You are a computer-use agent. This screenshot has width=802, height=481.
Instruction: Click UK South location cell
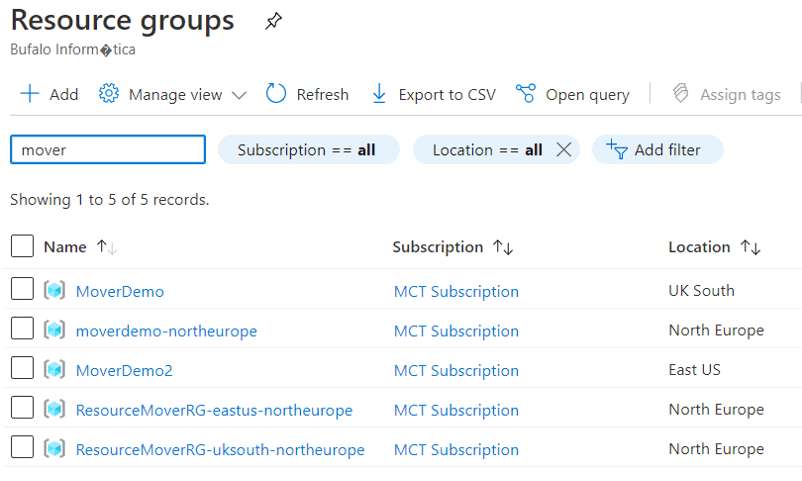click(x=701, y=291)
